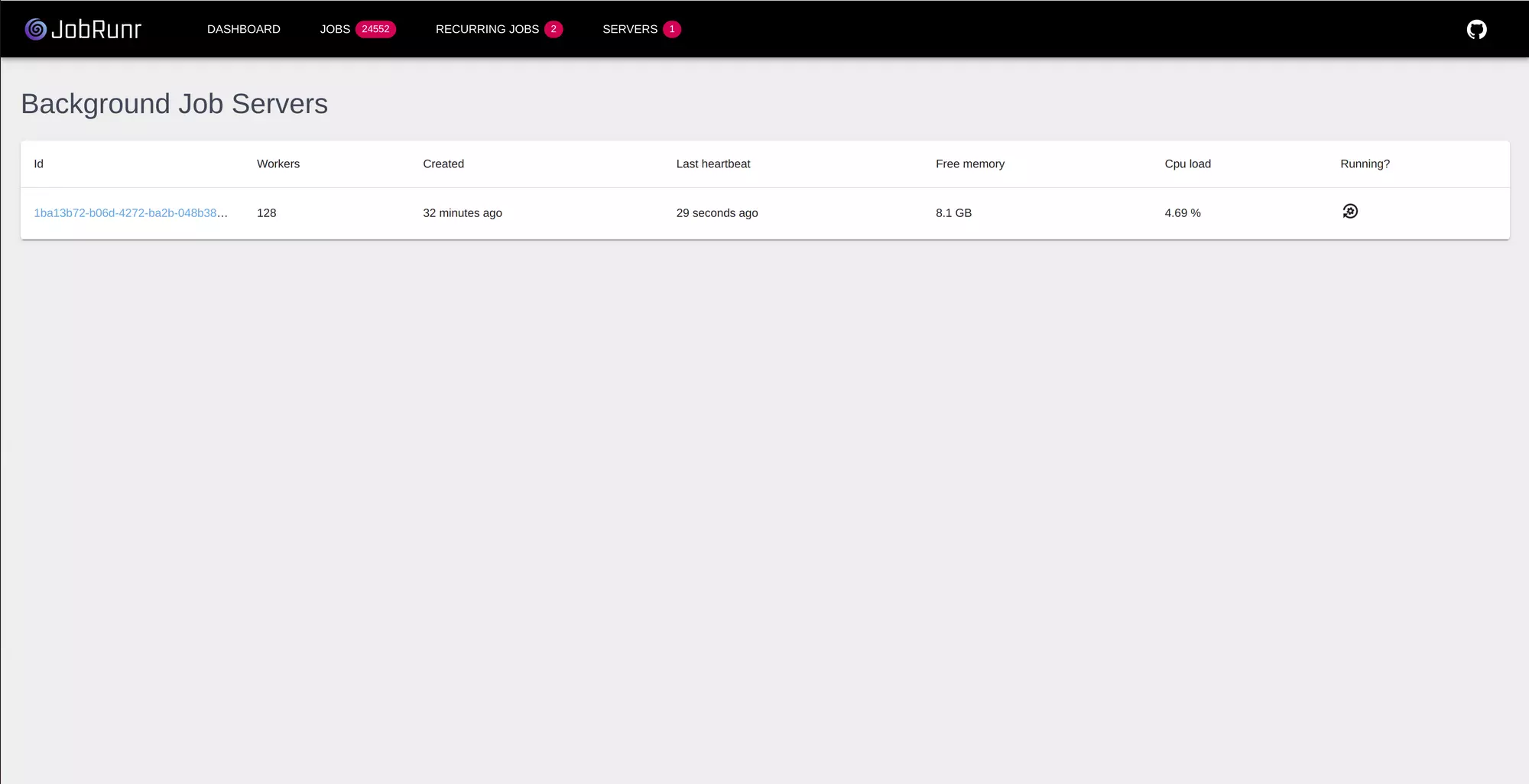Click the Created column header
This screenshot has width=1529, height=784.
[443, 164]
